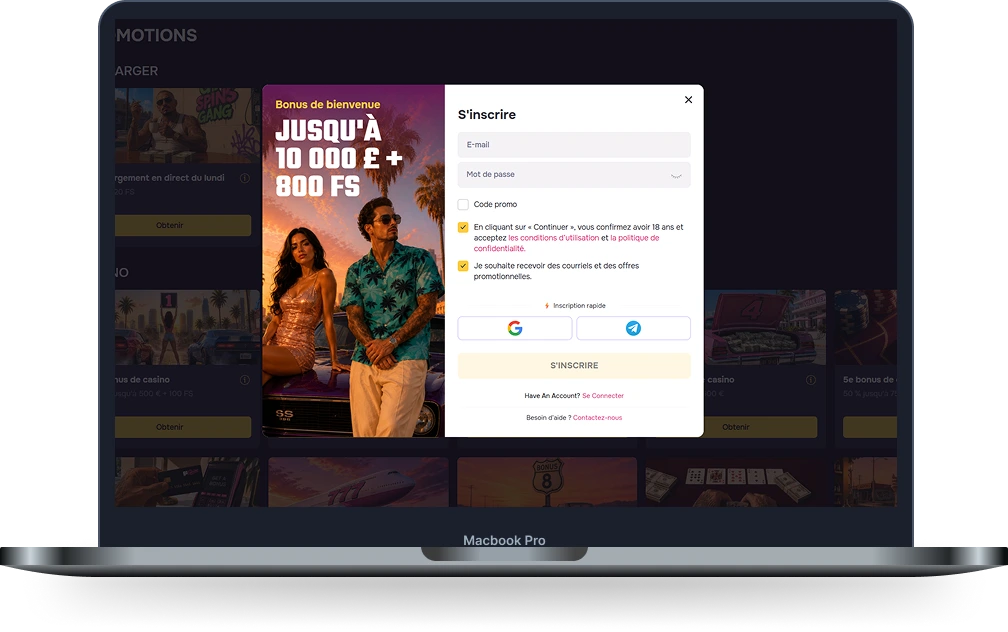The height and width of the screenshot is (632, 1008).
Task: Sign up with the Telegram icon button
Action: [x=633, y=328]
